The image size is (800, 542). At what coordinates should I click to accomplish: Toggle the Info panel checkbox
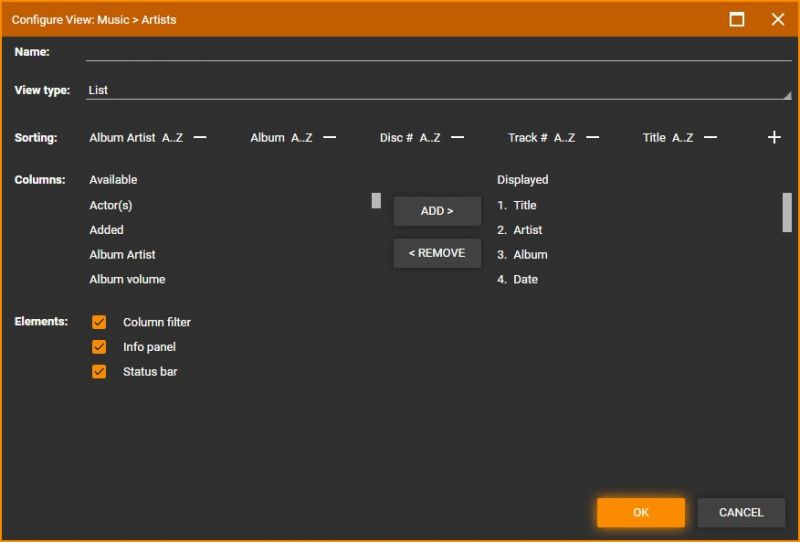[99, 347]
